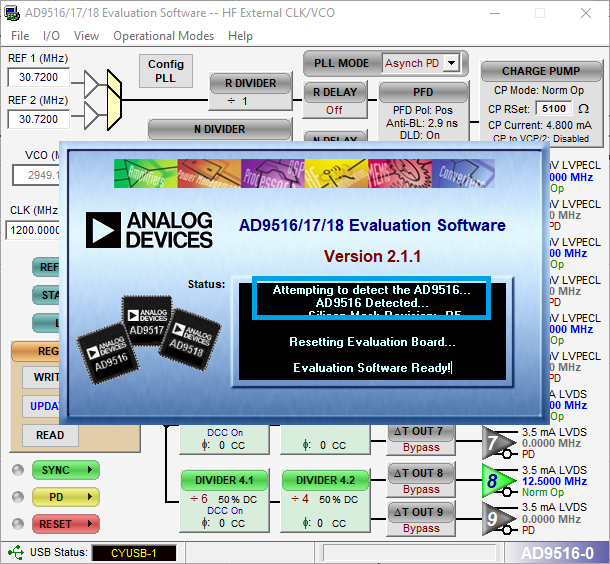Click the red RESET button
610x564 pixels.
[66, 524]
